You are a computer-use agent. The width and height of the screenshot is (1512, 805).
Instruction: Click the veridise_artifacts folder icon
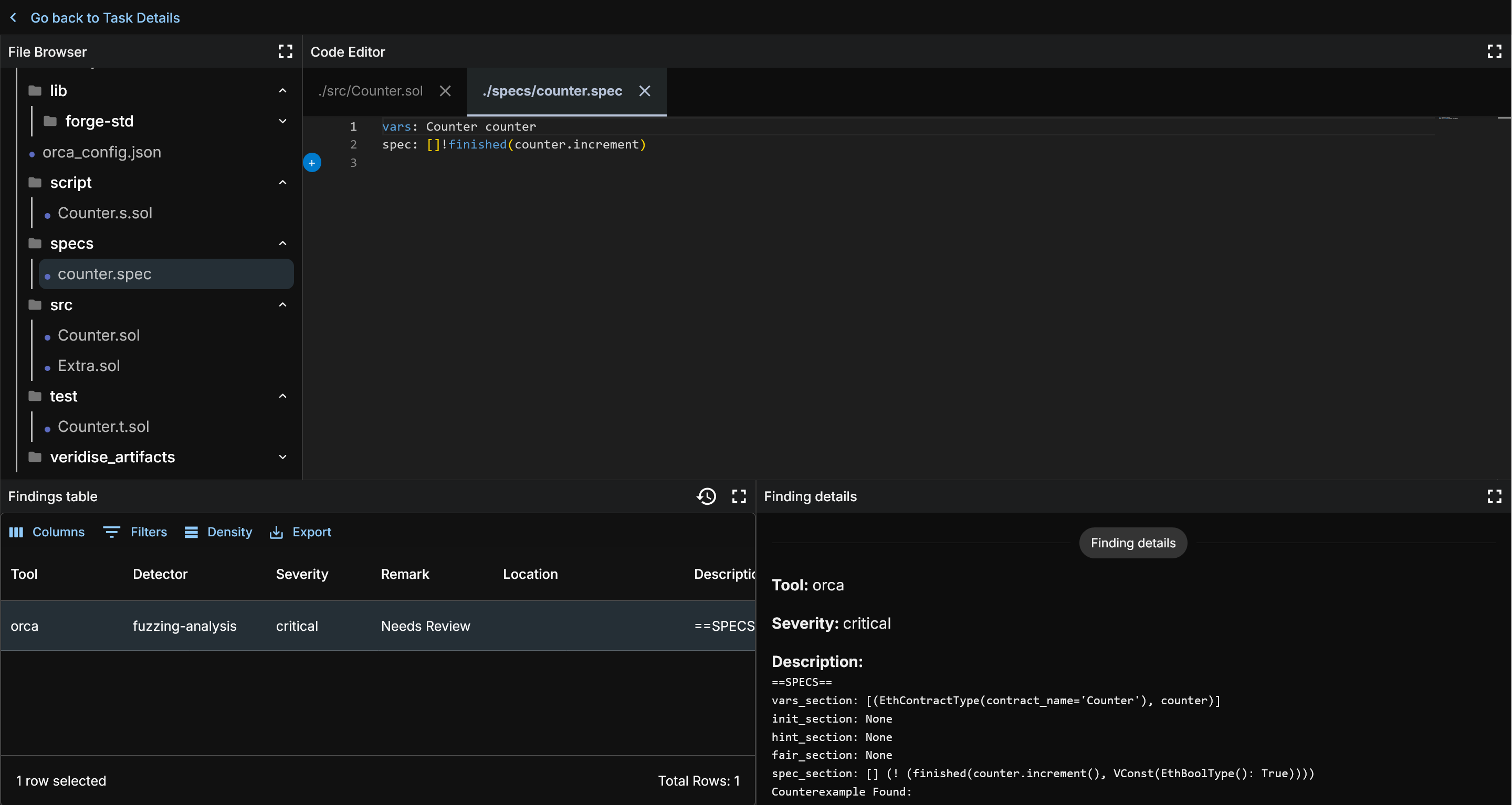(35, 457)
